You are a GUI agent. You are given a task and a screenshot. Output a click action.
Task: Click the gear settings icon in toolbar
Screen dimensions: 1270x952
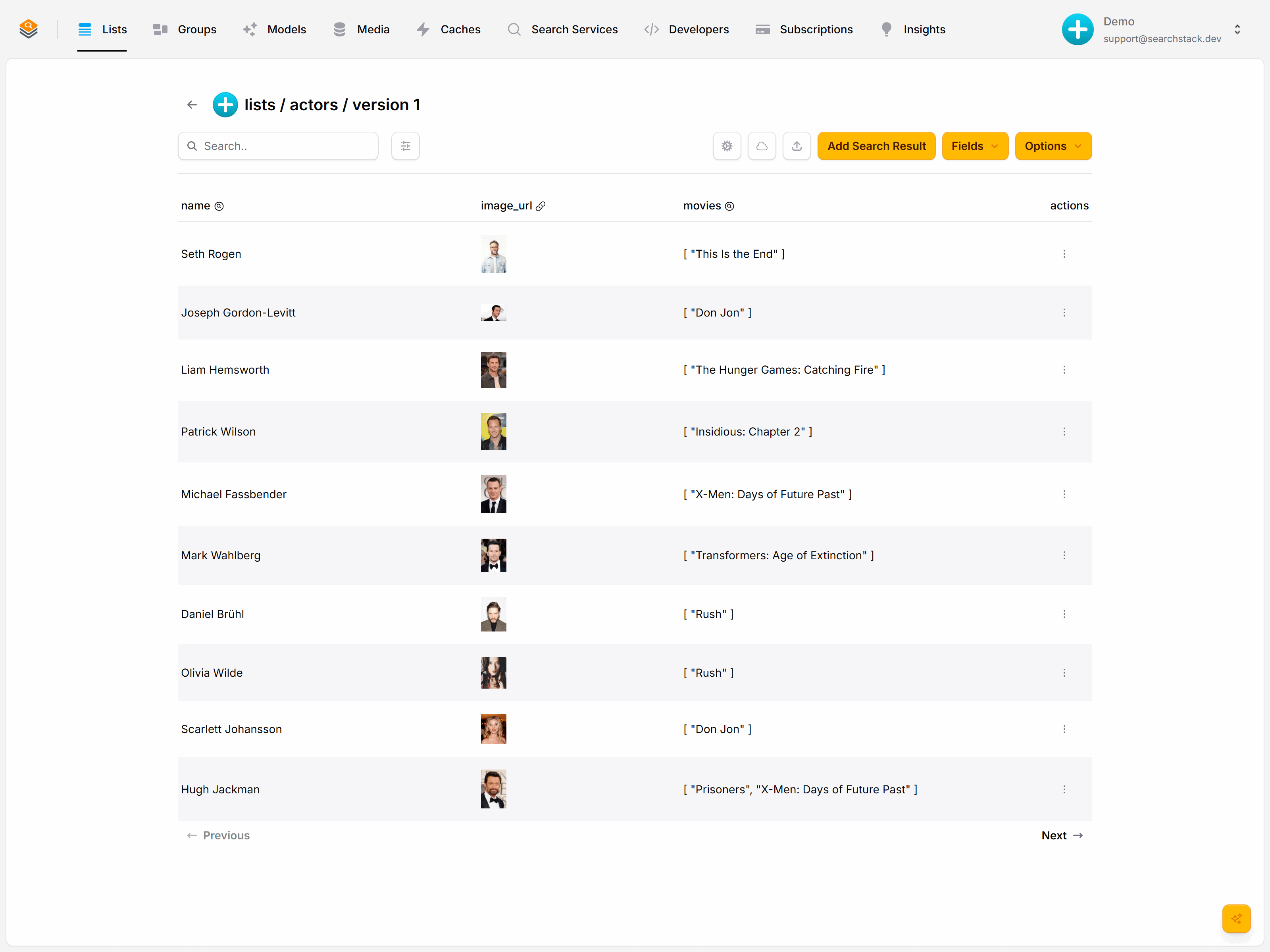(727, 146)
